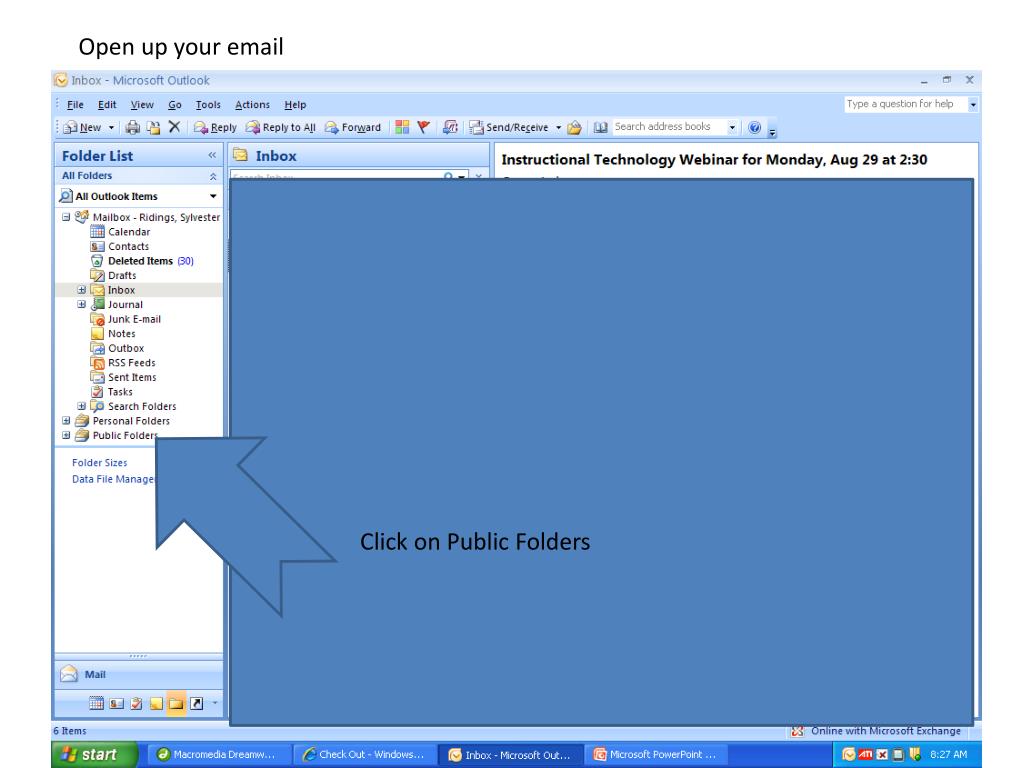Screen dimensions: 1024x768
Task: Open the Help menu
Action: point(295,104)
